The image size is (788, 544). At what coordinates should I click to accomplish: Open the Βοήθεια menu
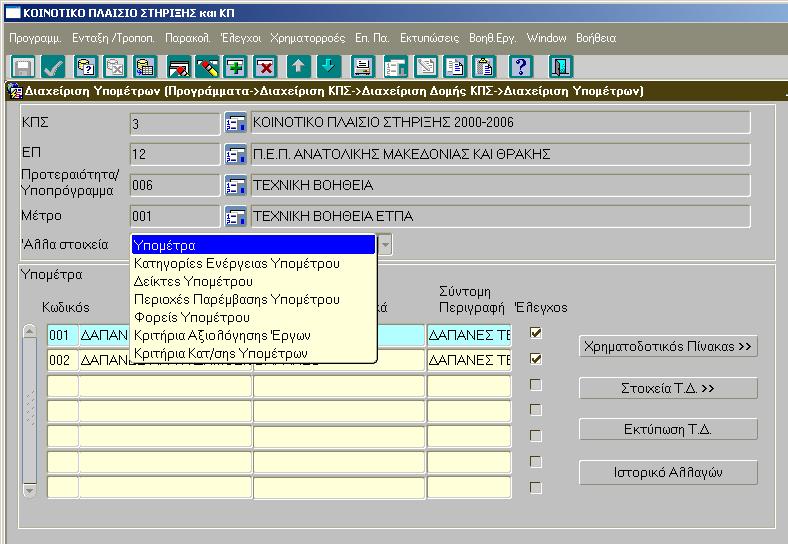[x=596, y=38]
